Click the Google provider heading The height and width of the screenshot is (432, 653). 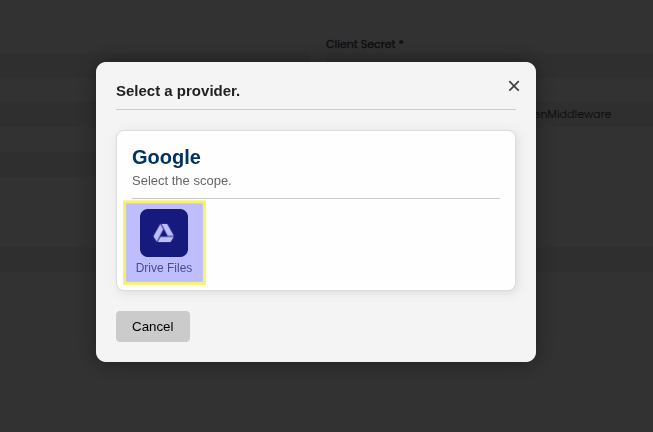pos(166,157)
